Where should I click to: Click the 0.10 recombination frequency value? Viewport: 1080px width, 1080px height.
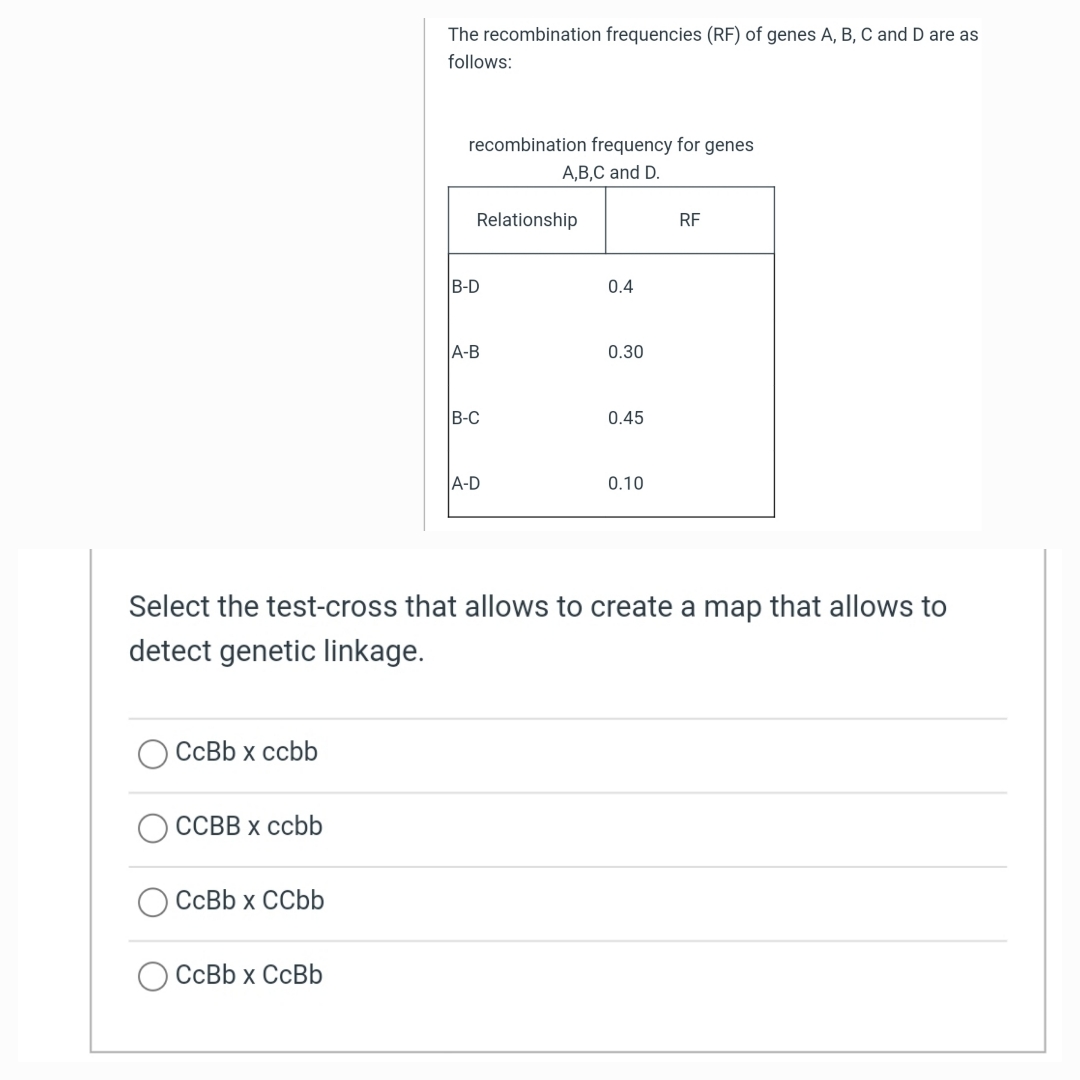click(625, 483)
